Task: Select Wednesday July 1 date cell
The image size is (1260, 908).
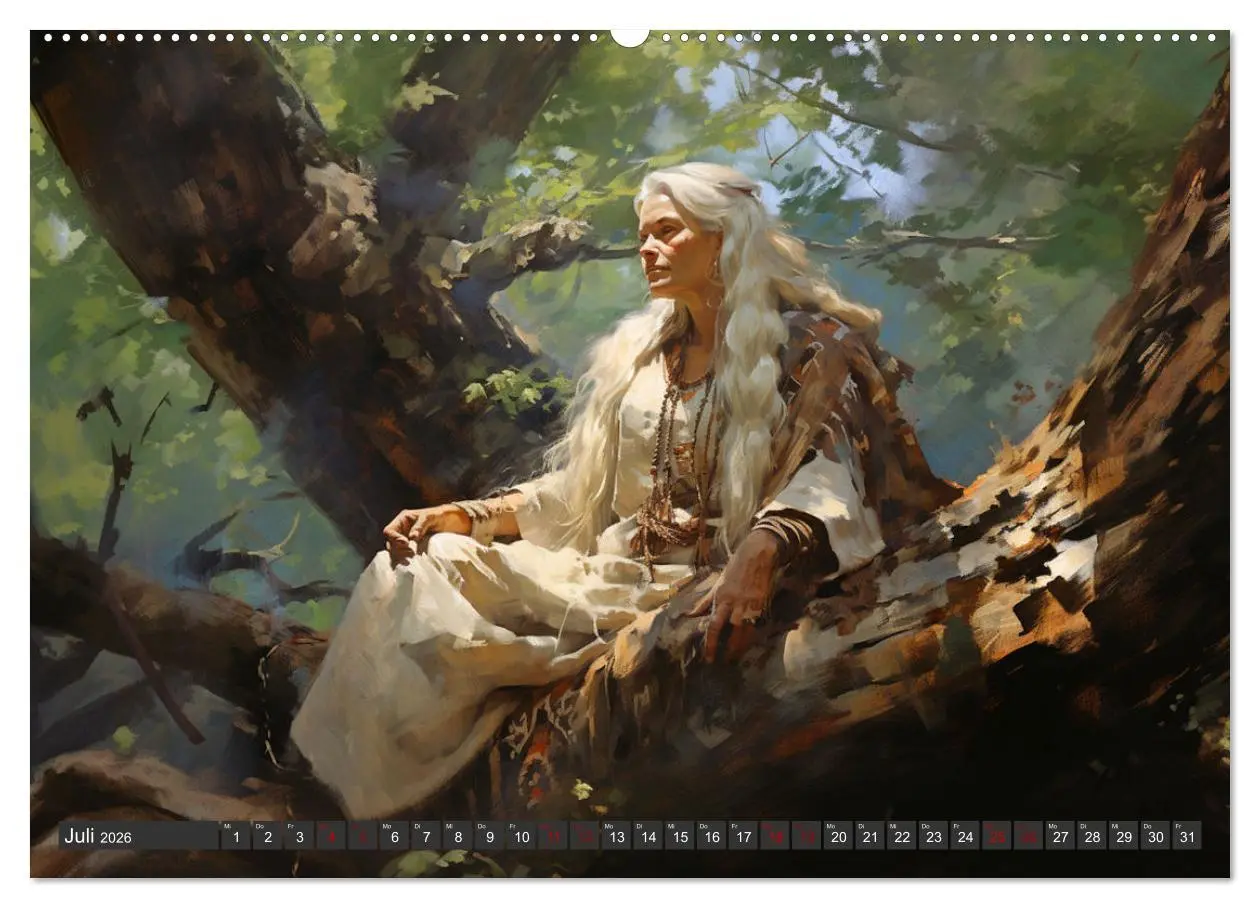Action: point(236,836)
